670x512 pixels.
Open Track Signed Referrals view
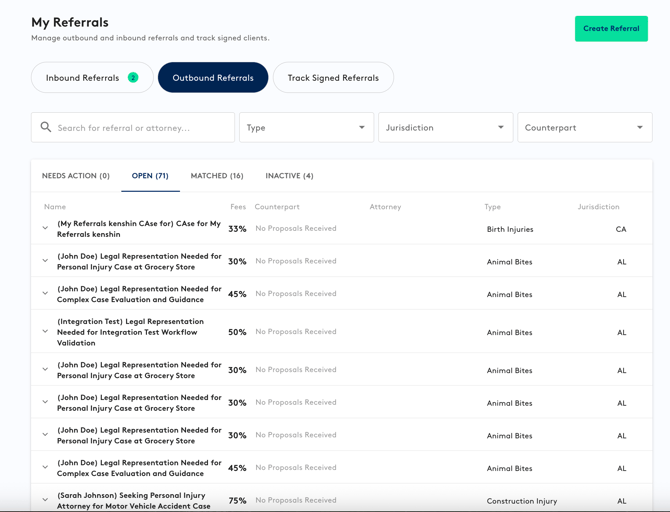[x=333, y=78]
